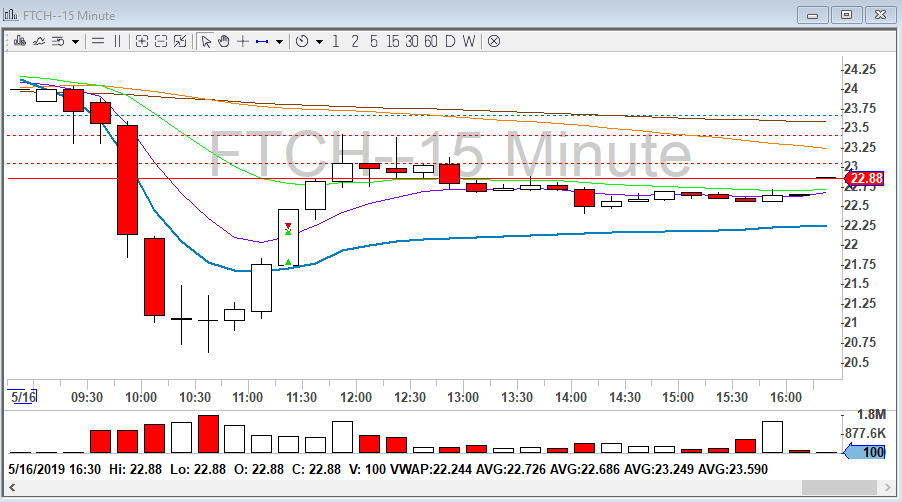Click the 12:00 time axis label
Image resolution: width=902 pixels, height=502 pixels.
tap(356, 397)
